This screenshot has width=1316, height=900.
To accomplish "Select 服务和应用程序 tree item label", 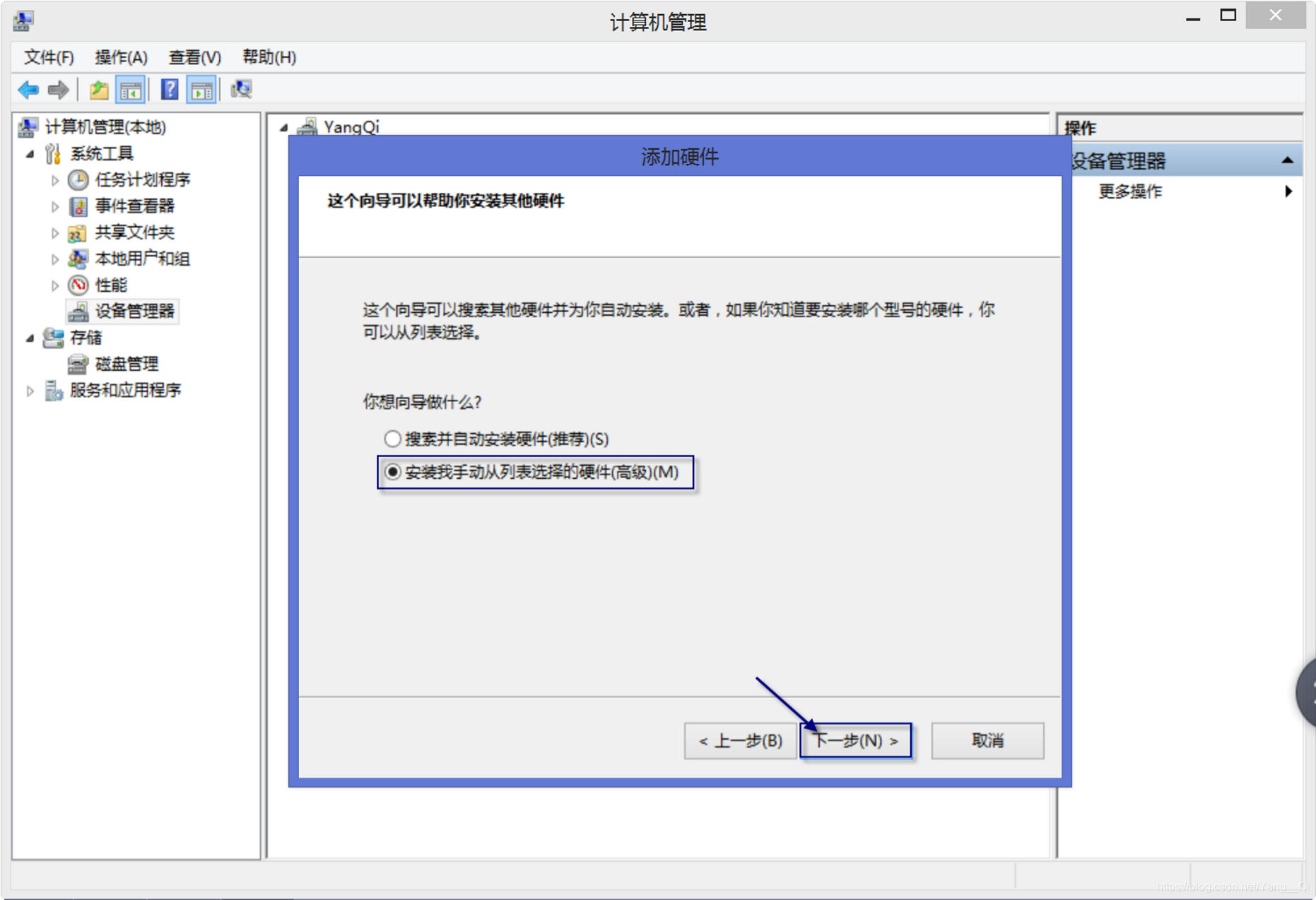I will coord(126,390).
